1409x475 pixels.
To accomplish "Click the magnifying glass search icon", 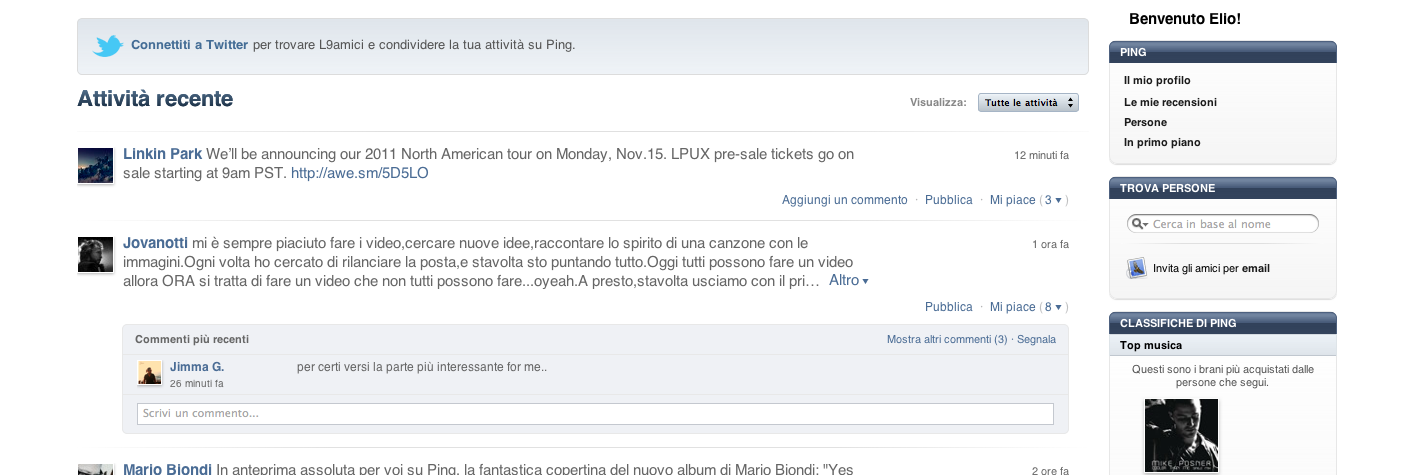I will (x=1138, y=224).
